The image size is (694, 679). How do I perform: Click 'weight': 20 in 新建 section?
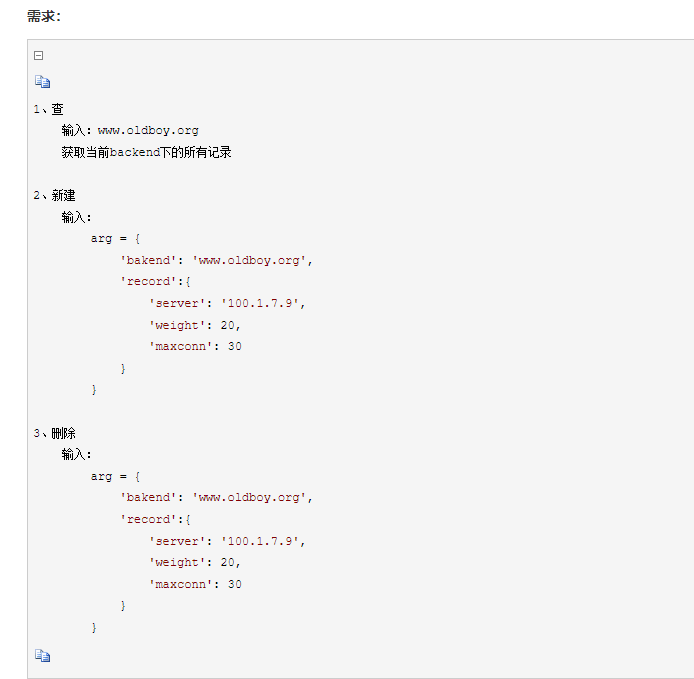tap(195, 325)
